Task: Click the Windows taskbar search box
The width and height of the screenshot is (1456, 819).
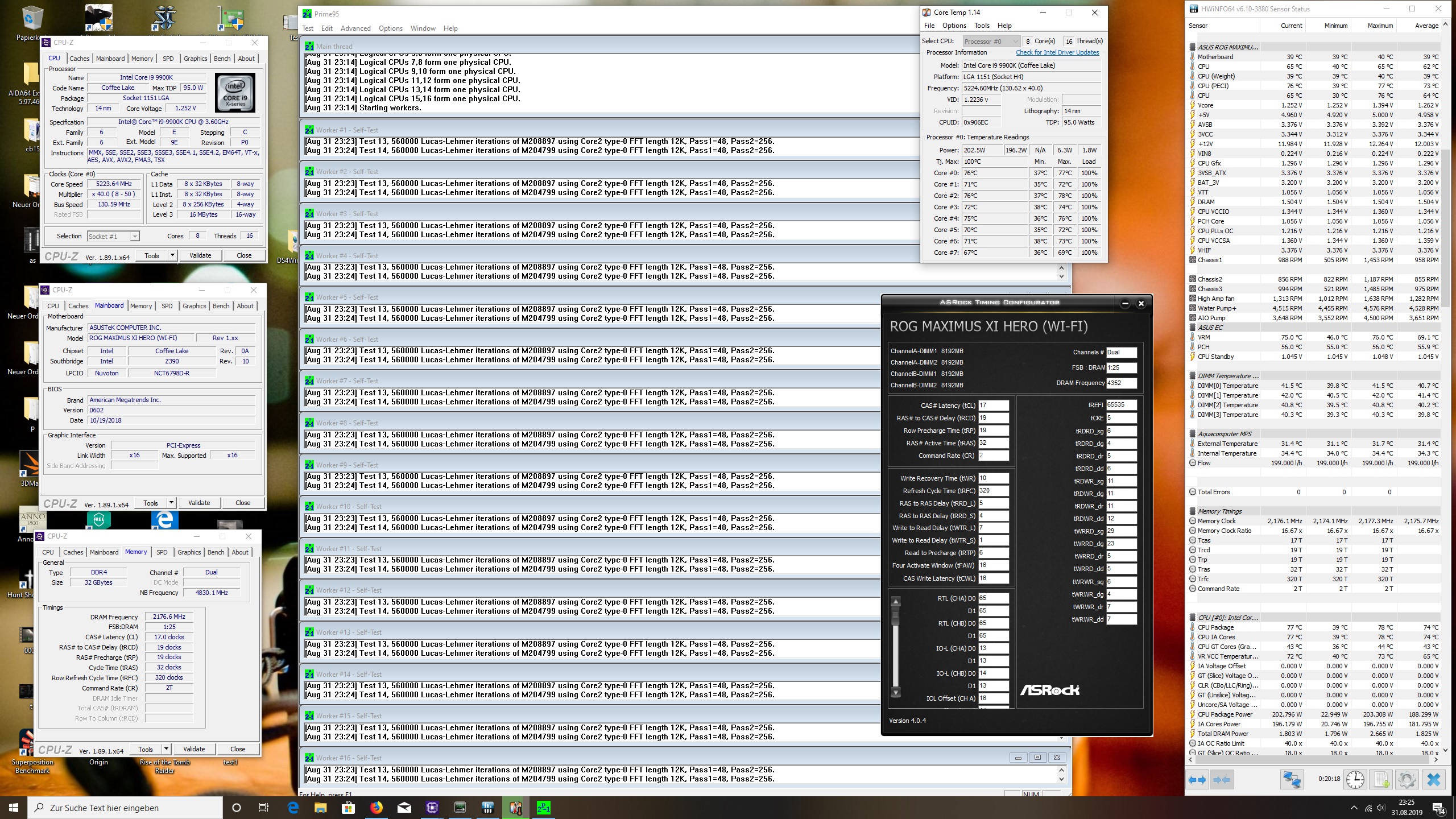Action: point(125,808)
